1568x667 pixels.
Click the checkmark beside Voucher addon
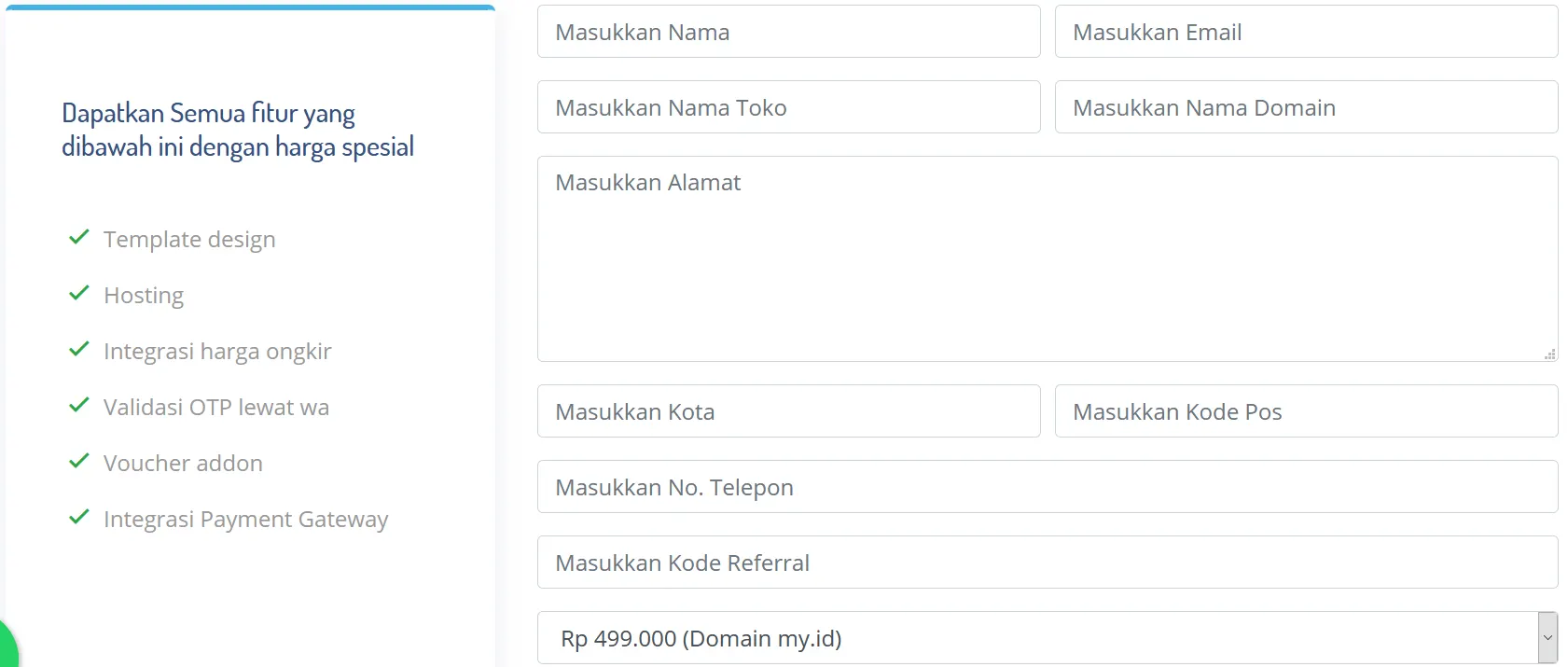(x=79, y=462)
